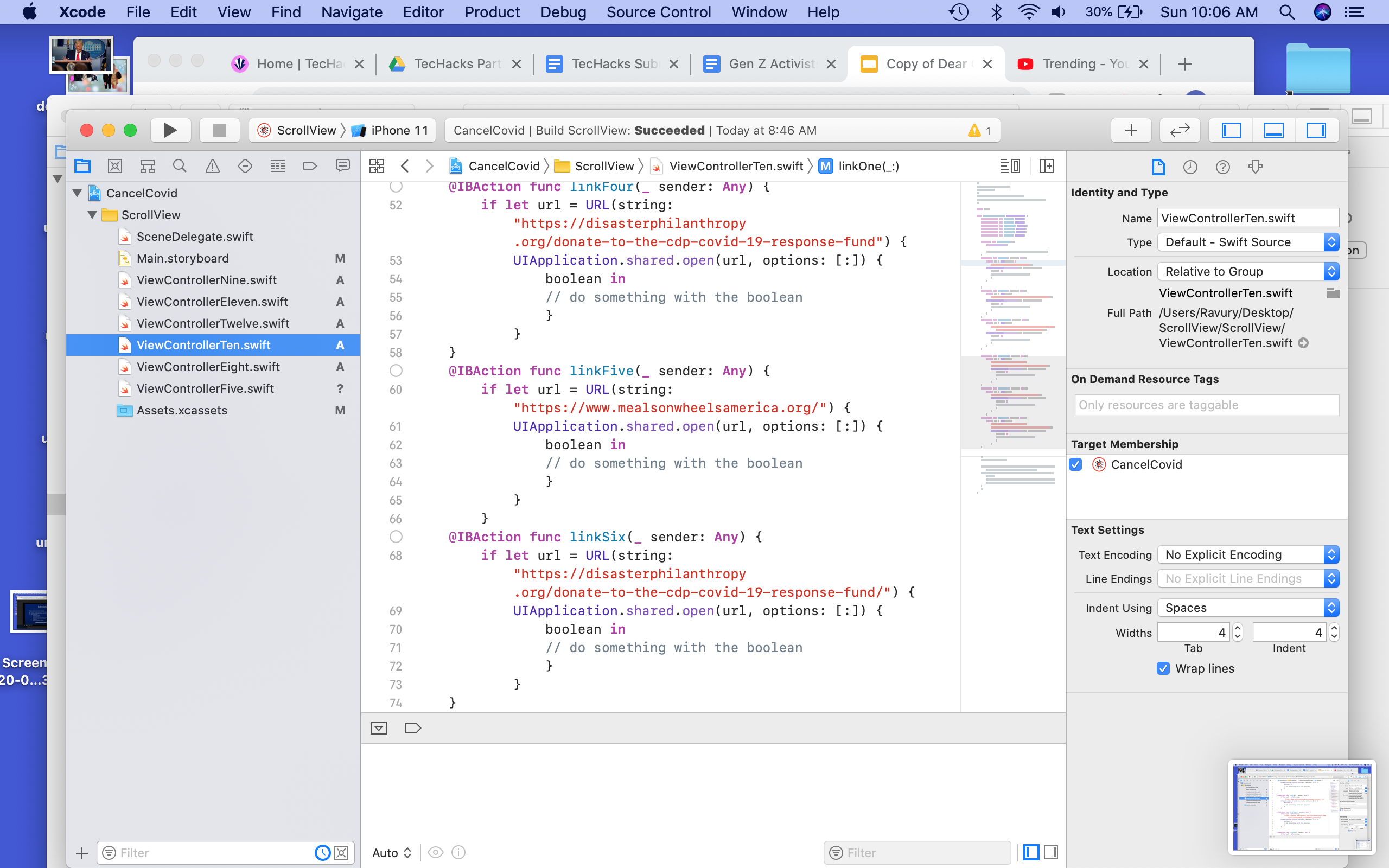Toggle CancelCovid target membership checkbox

pyautogui.click(x=1076, y=464)
